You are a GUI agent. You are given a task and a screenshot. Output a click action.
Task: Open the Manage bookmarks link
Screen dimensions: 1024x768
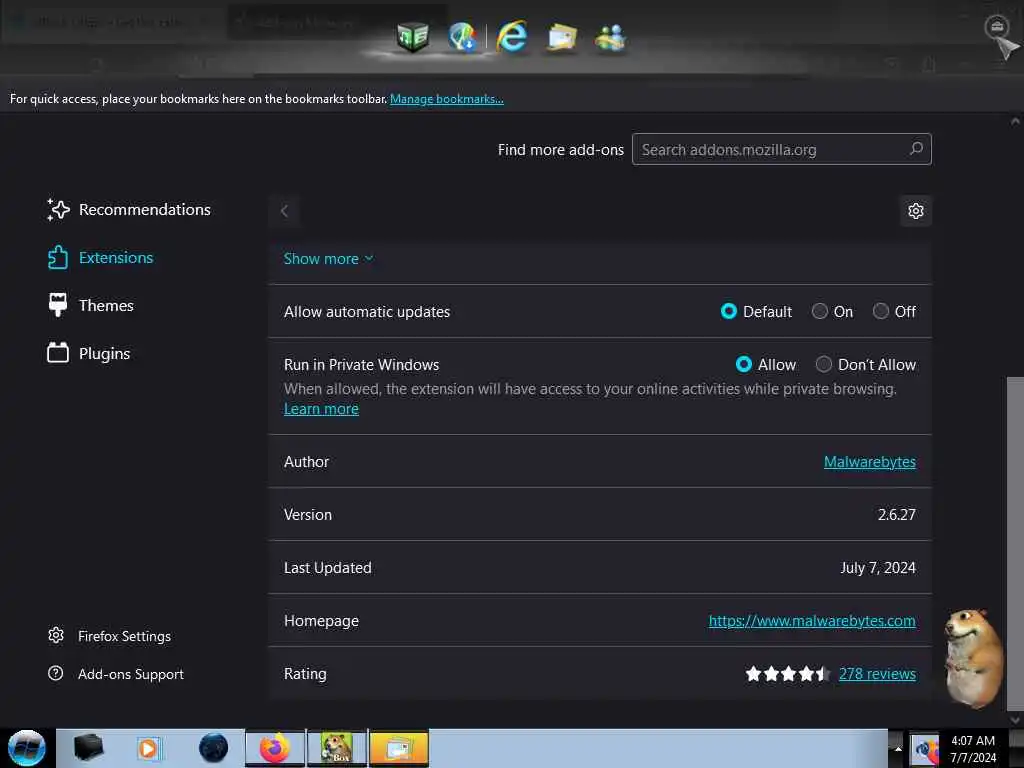point(447,99)
